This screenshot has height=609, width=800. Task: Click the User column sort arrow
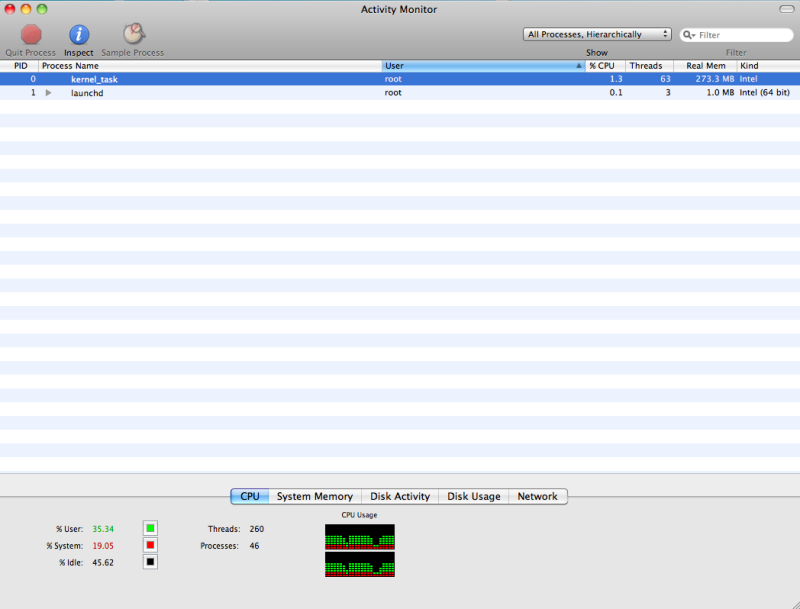[x=579, y=66]
